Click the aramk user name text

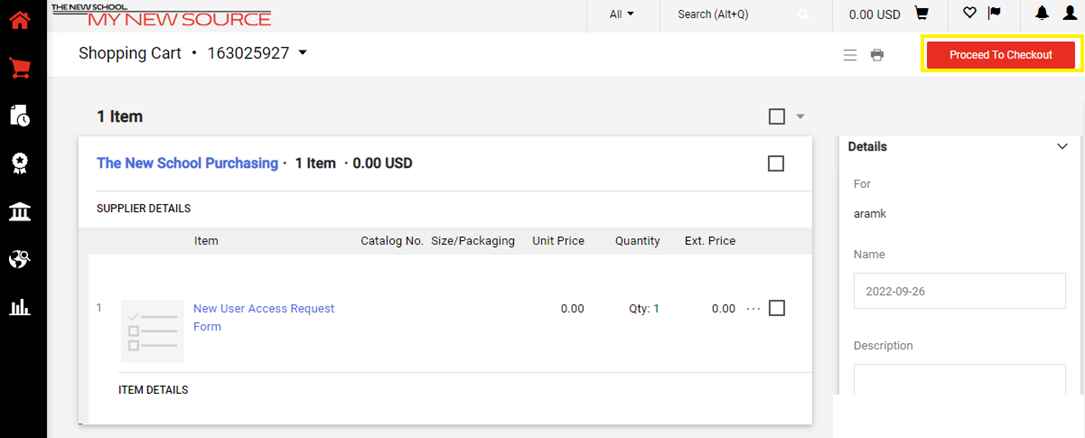[x=870, y=214]
